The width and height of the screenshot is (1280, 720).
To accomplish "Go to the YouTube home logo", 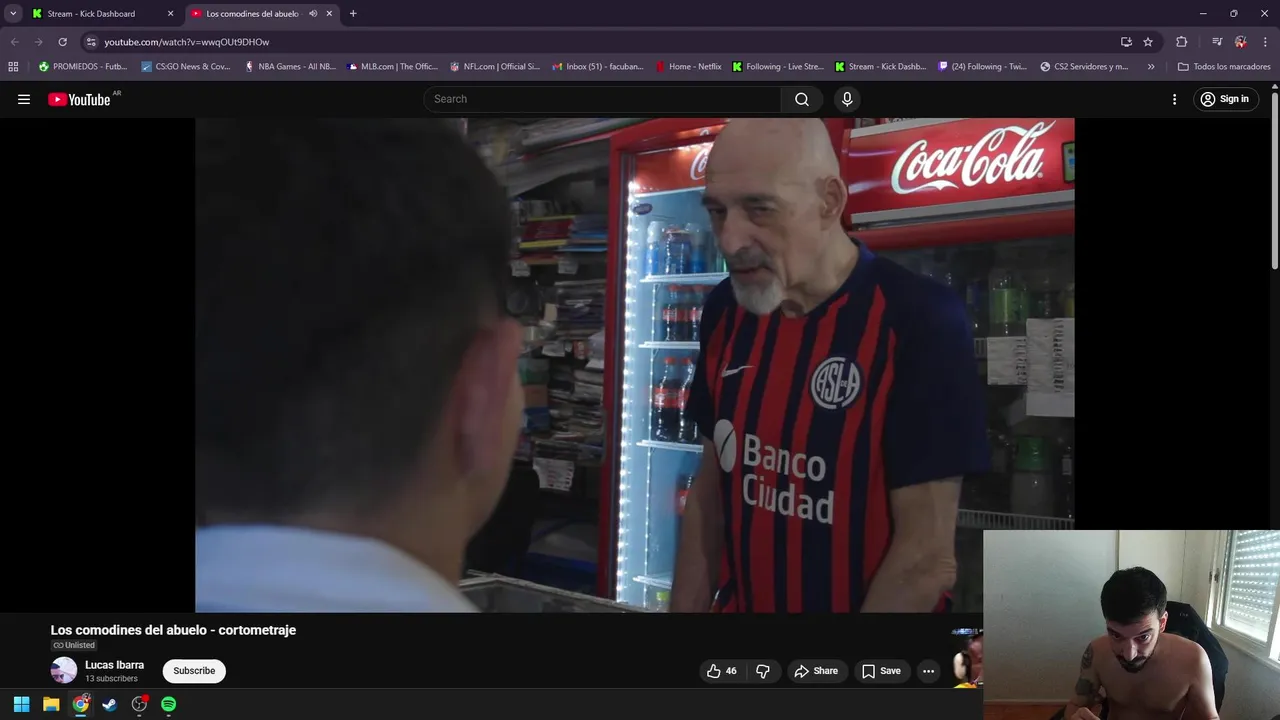I will coord(79,99).
